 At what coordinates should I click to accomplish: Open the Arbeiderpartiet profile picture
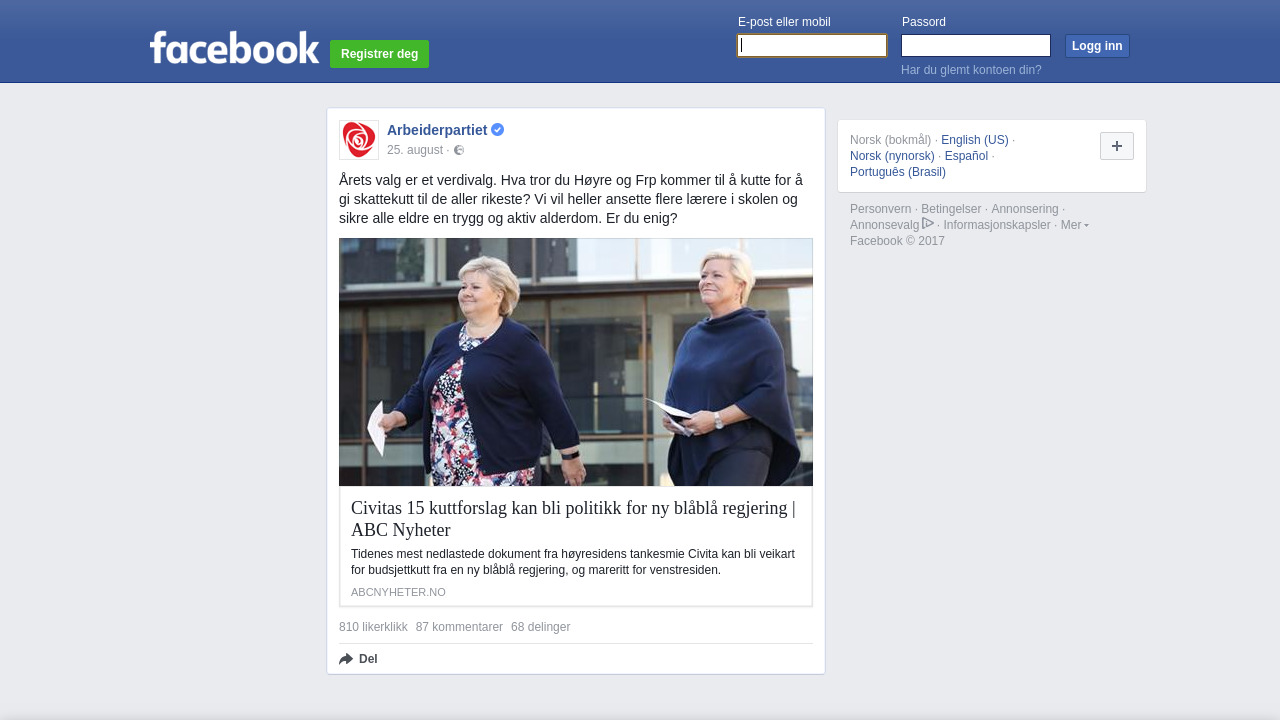(x=359, y=140)
